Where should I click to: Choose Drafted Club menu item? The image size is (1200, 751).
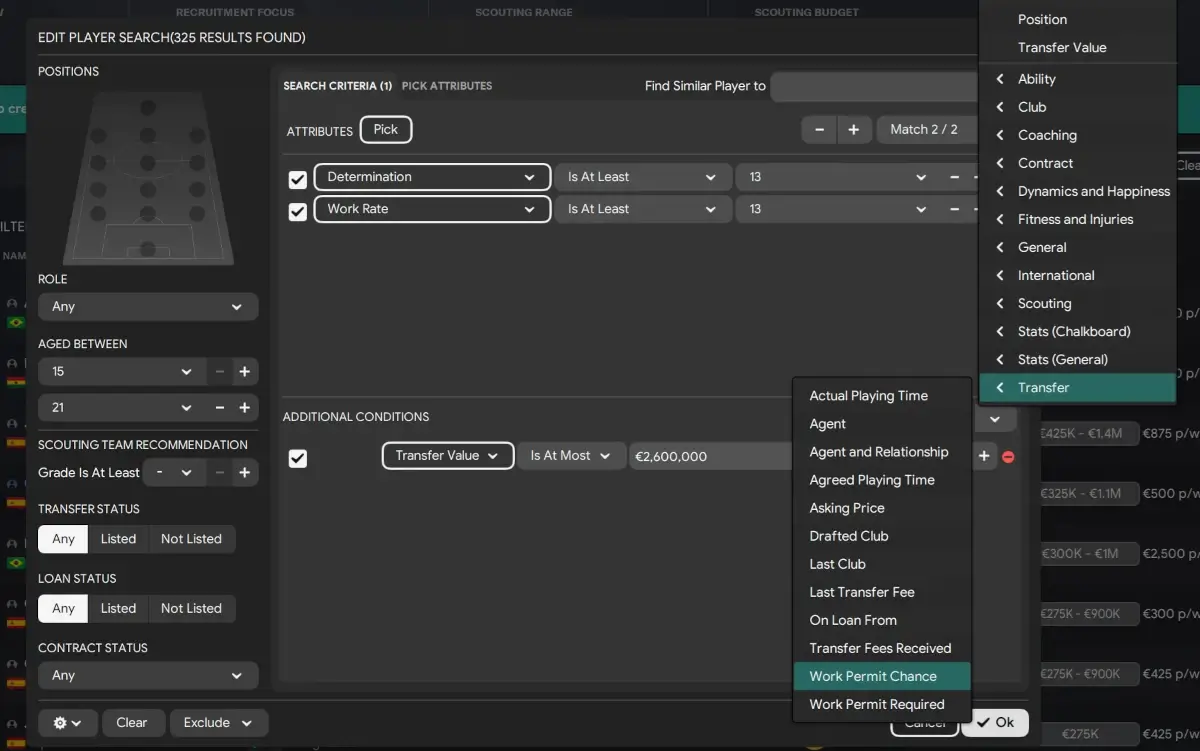coord(882,536)
